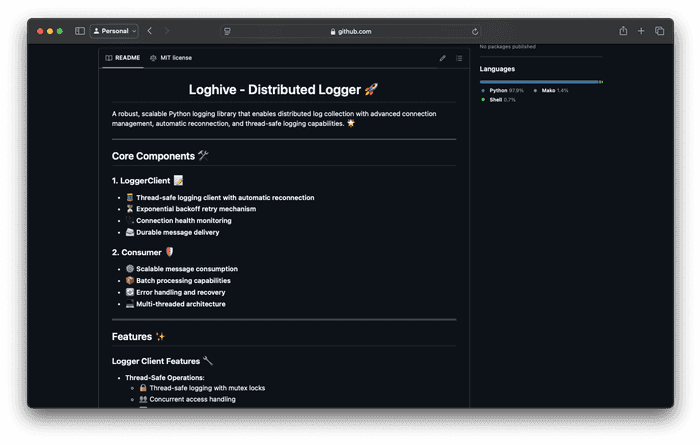Click the Features heading
The height and width of the screenshot is (444, 700).
pyautogui.click(x=138, y=336)
